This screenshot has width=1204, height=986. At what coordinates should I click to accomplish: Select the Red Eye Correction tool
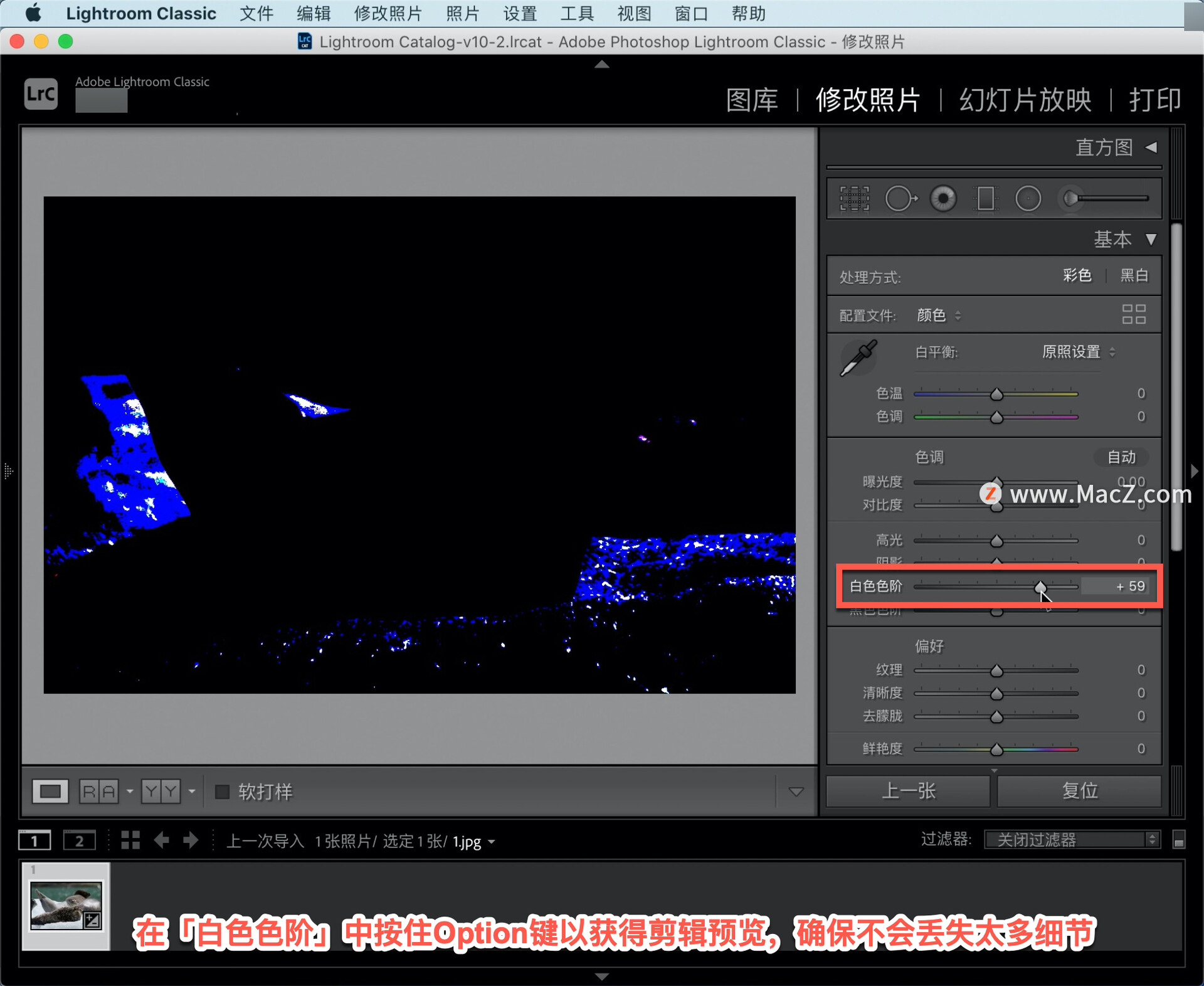943,199
